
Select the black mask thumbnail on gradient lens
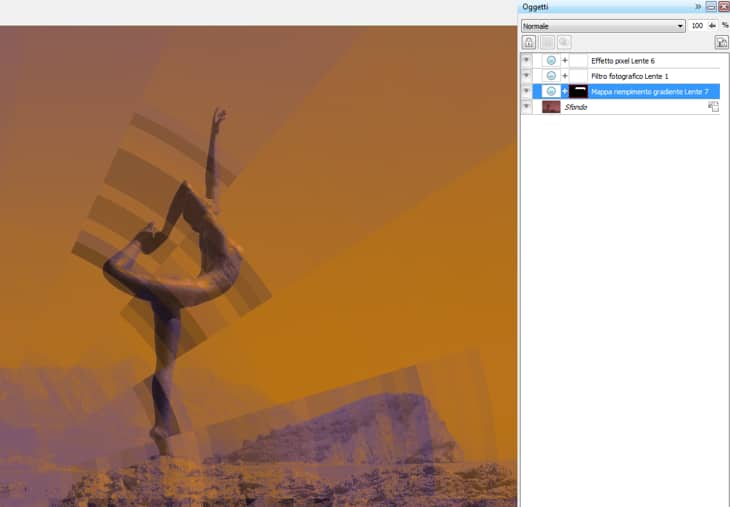coord(578,91)
